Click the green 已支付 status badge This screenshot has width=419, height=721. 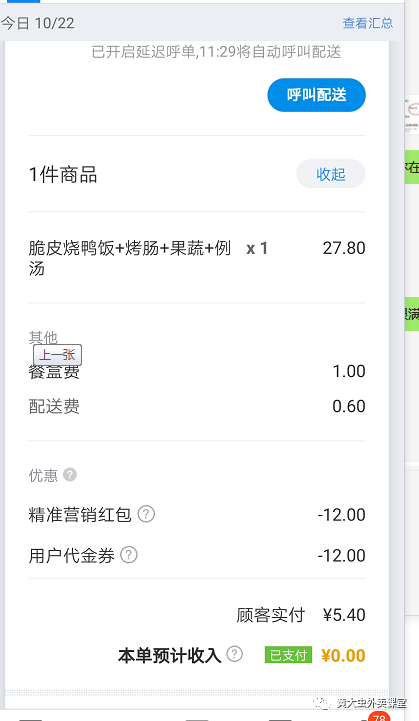pos(288,655)
